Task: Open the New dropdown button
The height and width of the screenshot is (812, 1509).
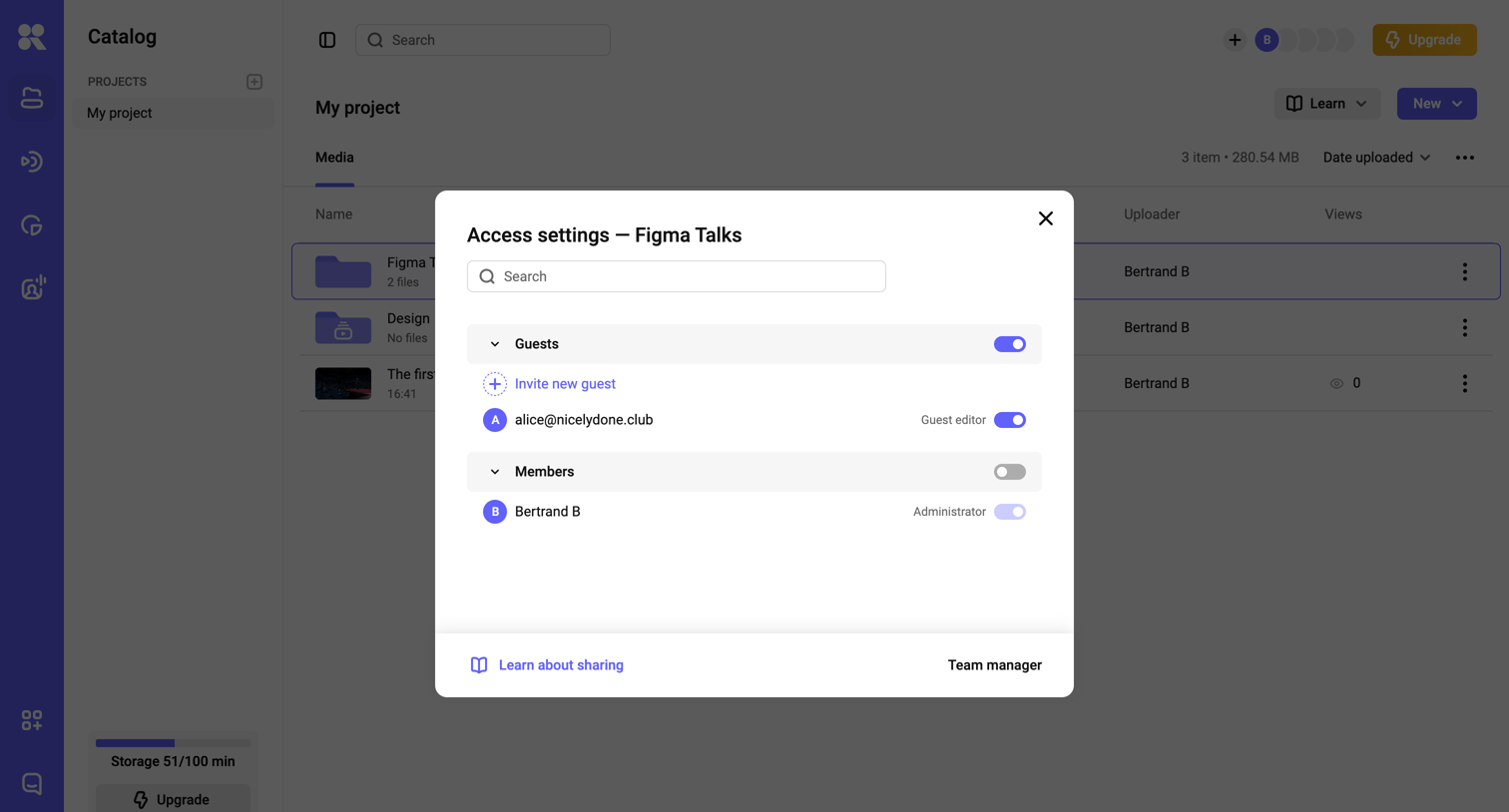Action: point(1437,104)
